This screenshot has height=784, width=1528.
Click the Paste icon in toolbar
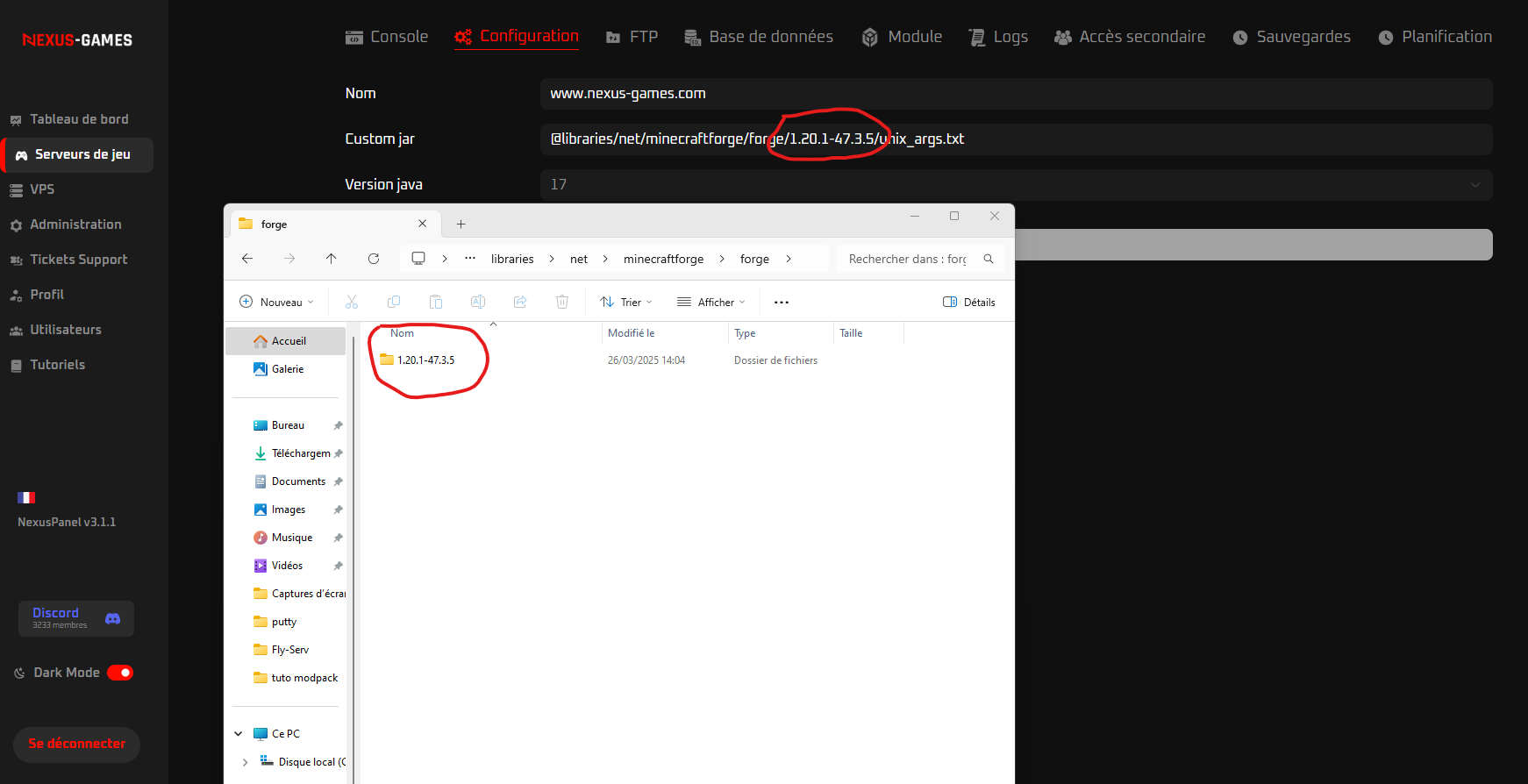click(436, 302)
